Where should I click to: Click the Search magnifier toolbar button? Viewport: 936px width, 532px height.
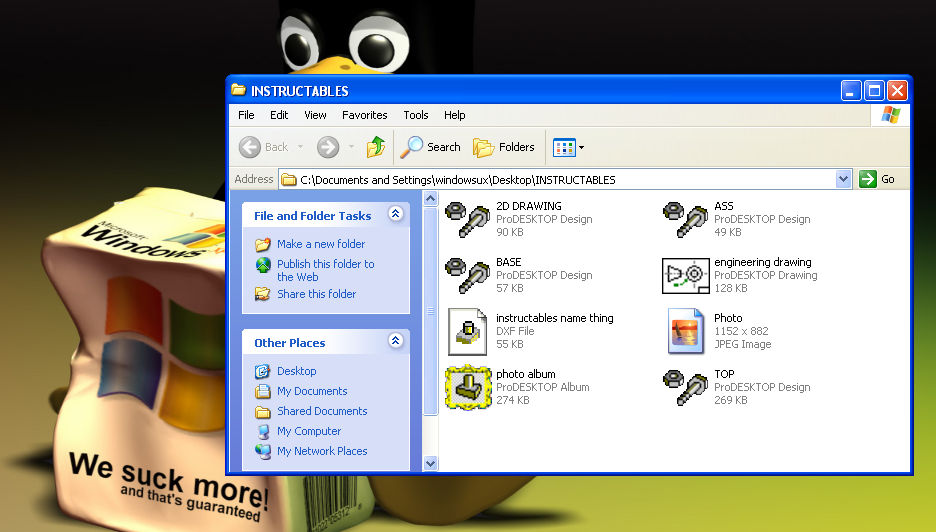(430, 147)
